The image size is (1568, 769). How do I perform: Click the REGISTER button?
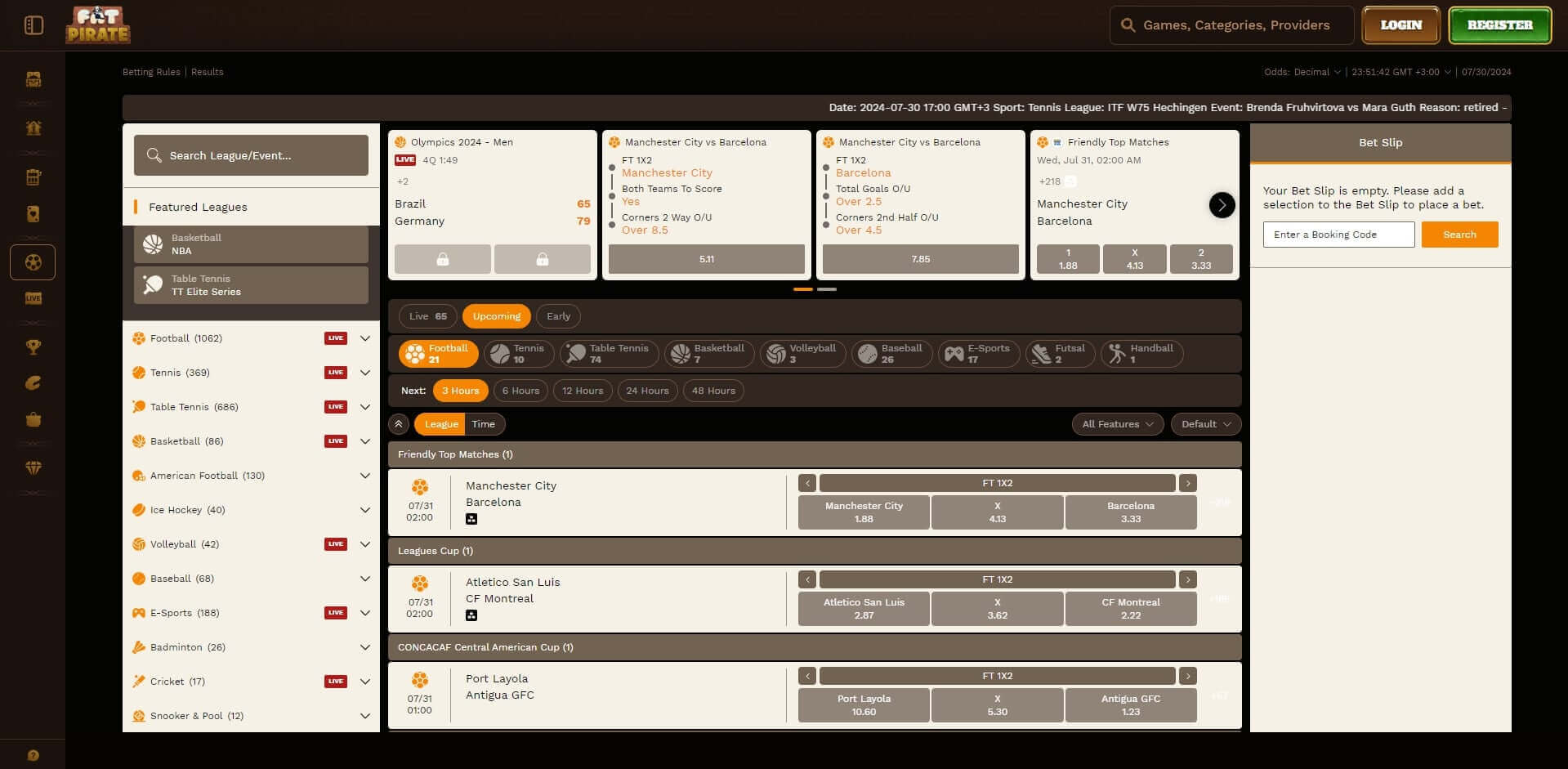(x=1499, y=25)
